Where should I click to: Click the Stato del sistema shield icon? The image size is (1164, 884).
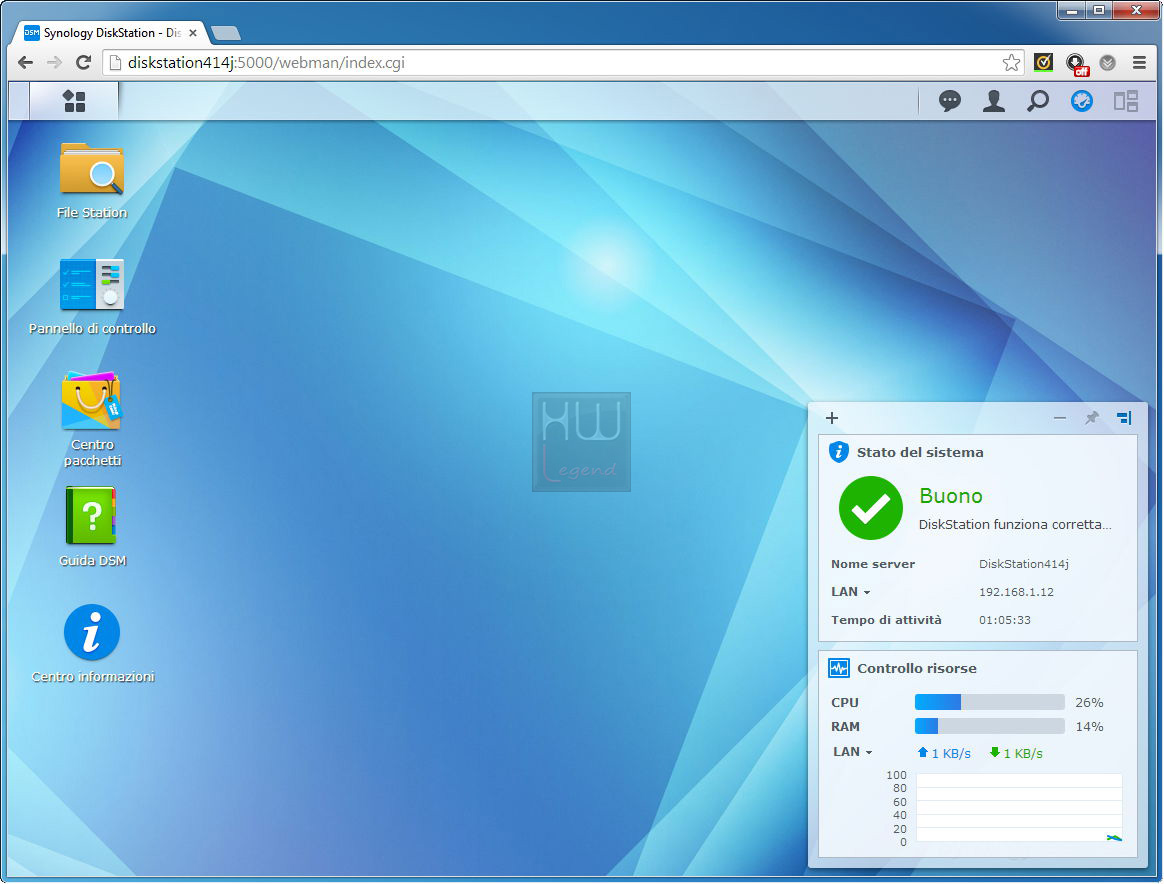pyautogui.click(x=839, y=452)
